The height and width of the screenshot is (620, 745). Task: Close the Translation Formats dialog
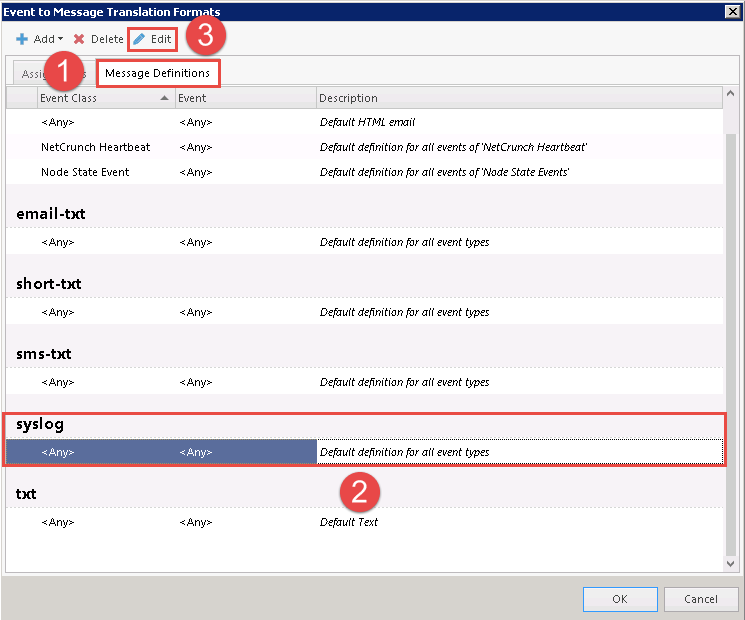pos(733,11)
